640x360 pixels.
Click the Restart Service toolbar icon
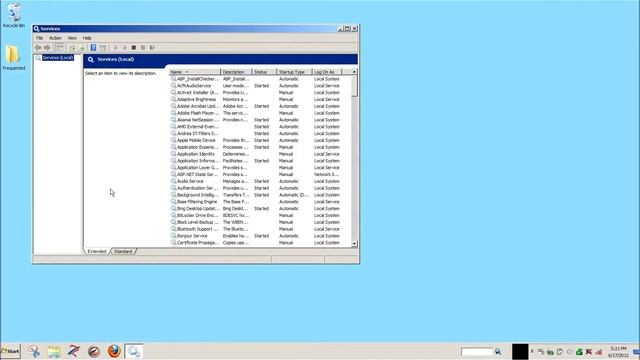pos(152,48)
